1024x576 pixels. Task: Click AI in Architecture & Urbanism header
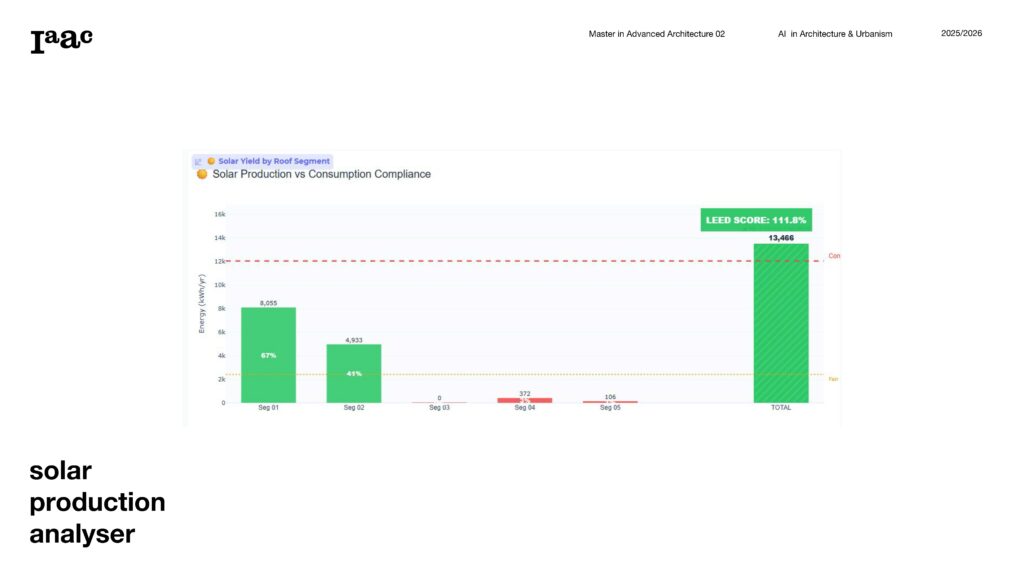[835, 34]
